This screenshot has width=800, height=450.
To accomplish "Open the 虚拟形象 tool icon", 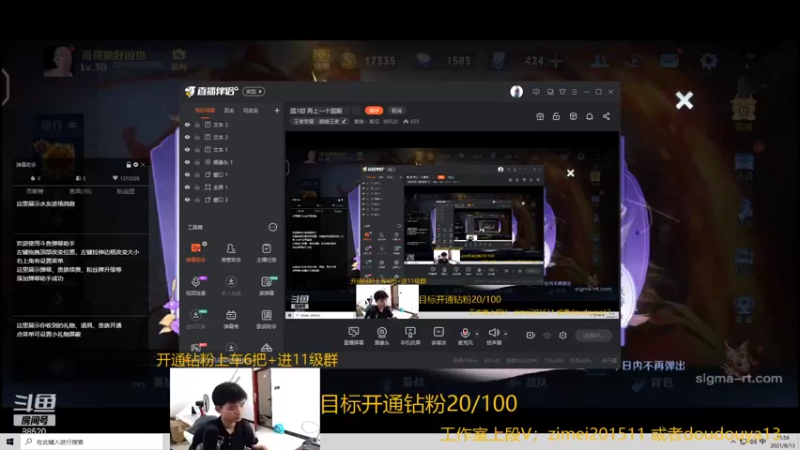I will click(x=196, y=318).
